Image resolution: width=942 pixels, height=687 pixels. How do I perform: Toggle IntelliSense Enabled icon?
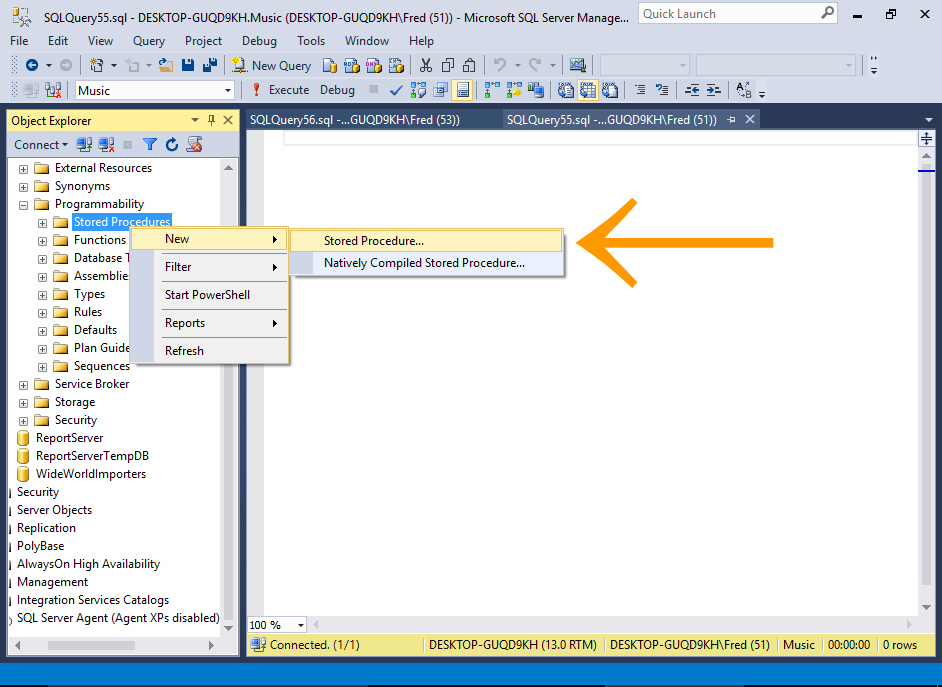463,91
